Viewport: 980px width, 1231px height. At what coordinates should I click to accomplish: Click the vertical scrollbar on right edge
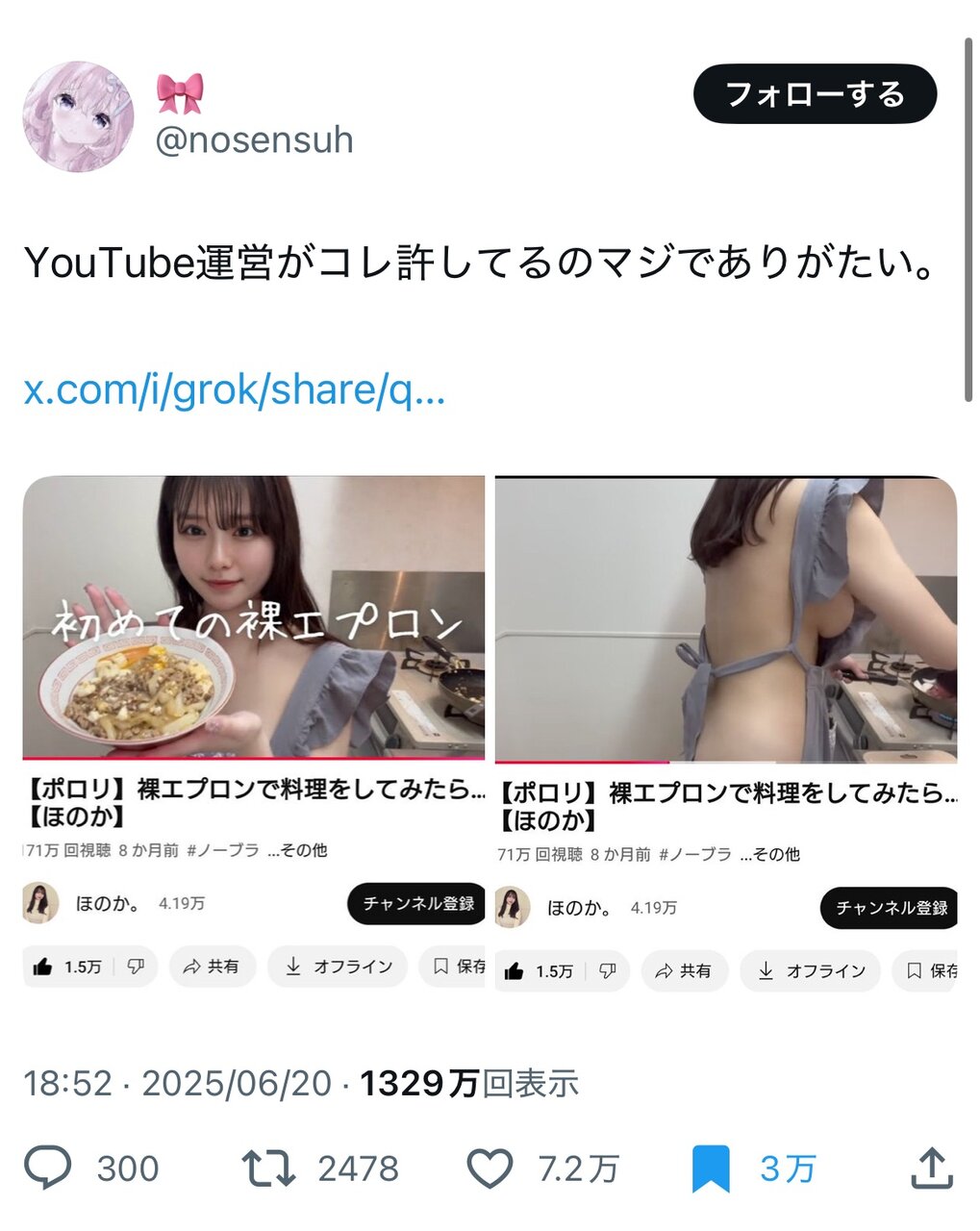[969, 221]
